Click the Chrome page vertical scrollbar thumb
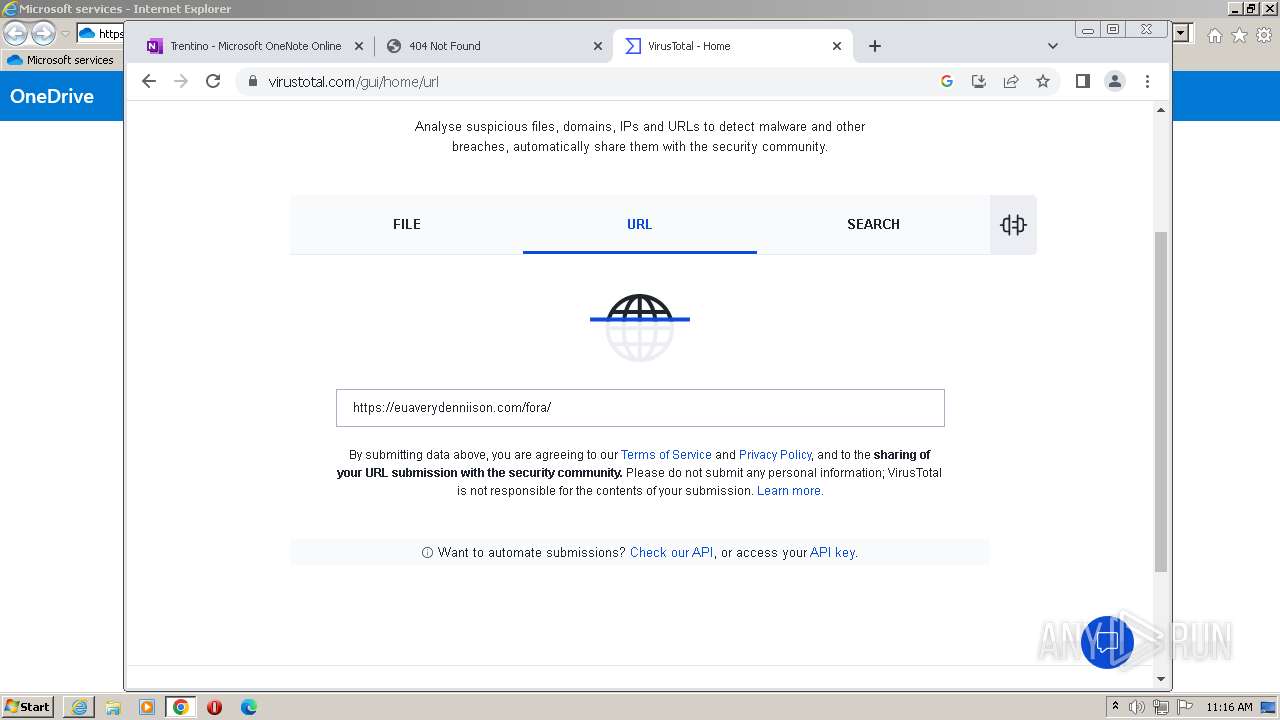The height and width of the screenshot is (720, 1280). (x=1161, y=401)
